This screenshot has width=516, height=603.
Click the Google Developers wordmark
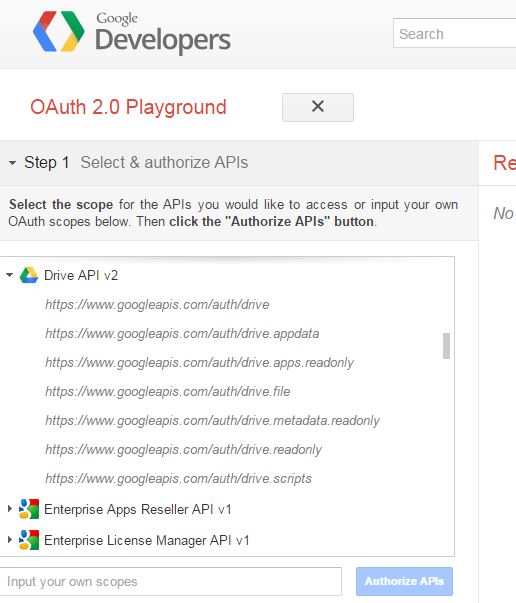pos(163,33)
